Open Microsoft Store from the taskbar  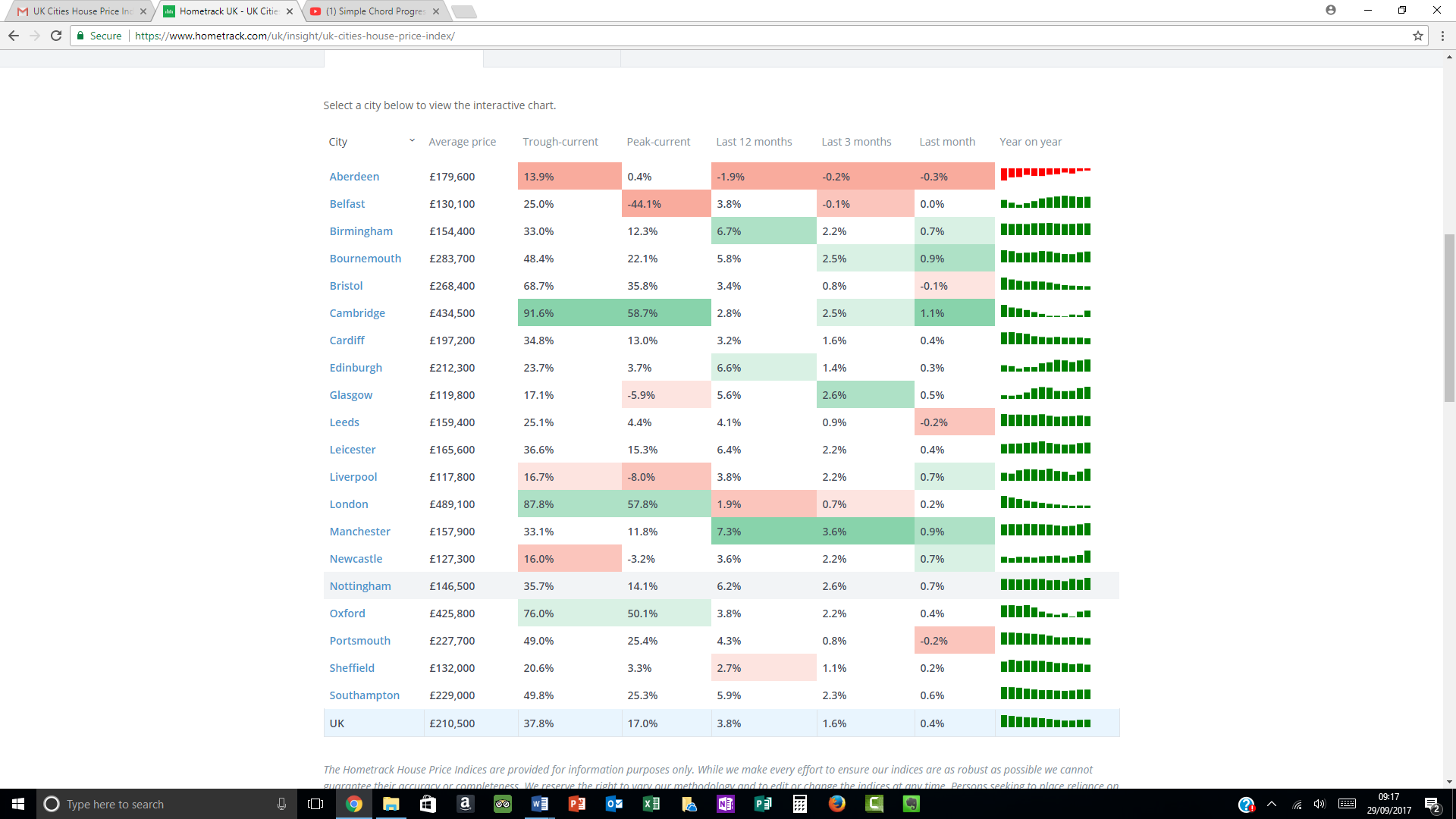(428, 804)
